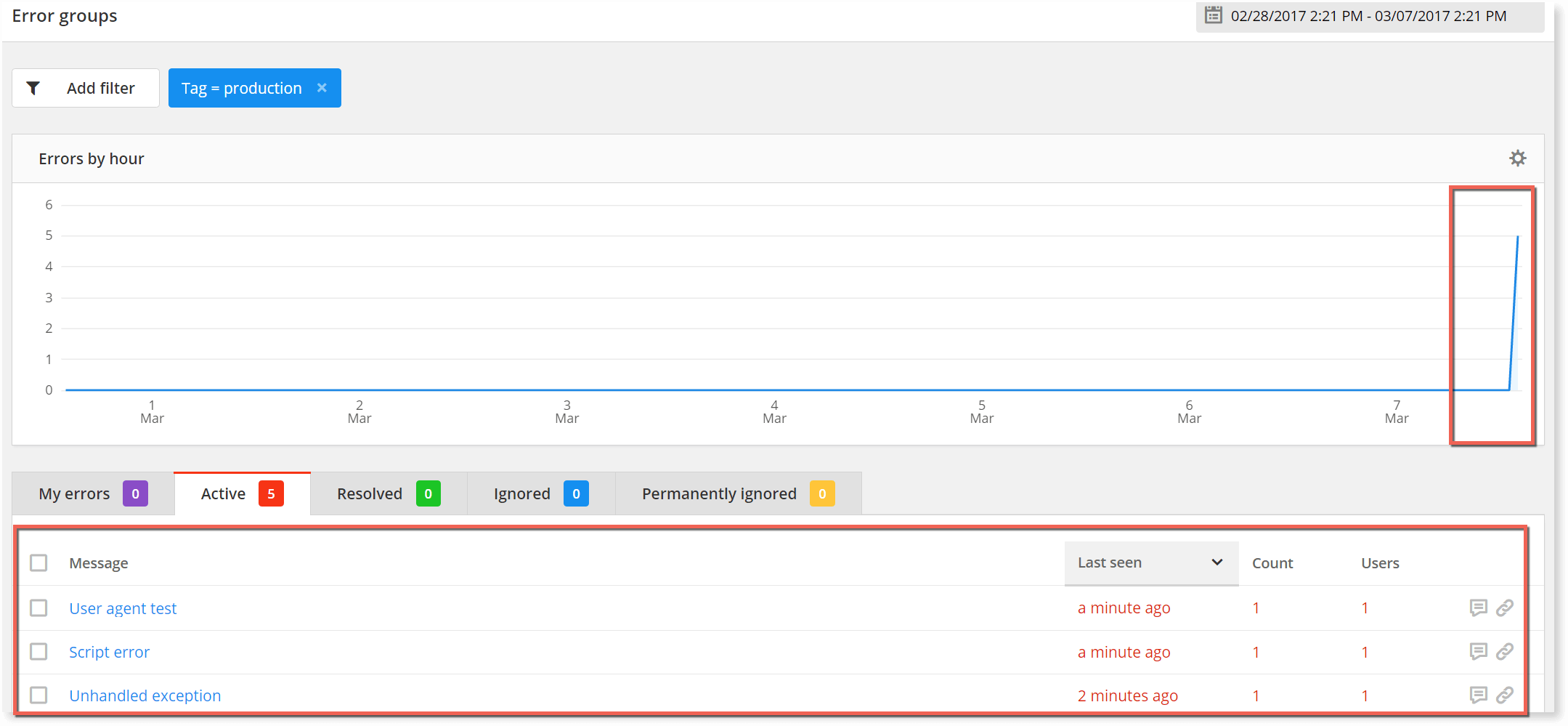Switch to the Resolved tab

point(389,493)
